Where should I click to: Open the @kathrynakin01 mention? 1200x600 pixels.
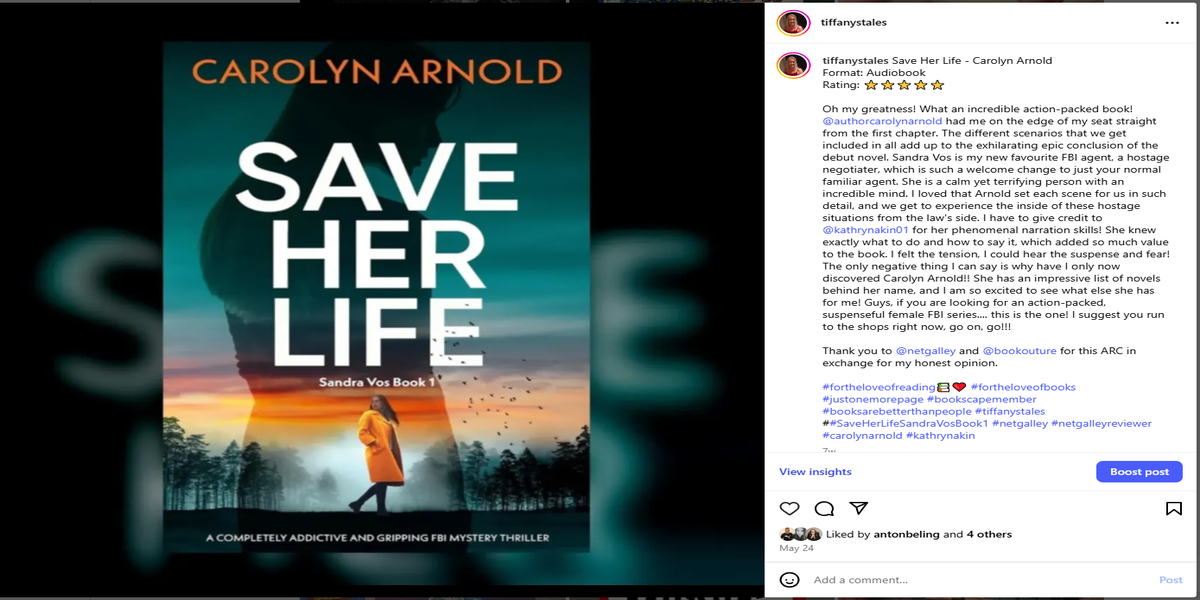[x=864, y=229]
